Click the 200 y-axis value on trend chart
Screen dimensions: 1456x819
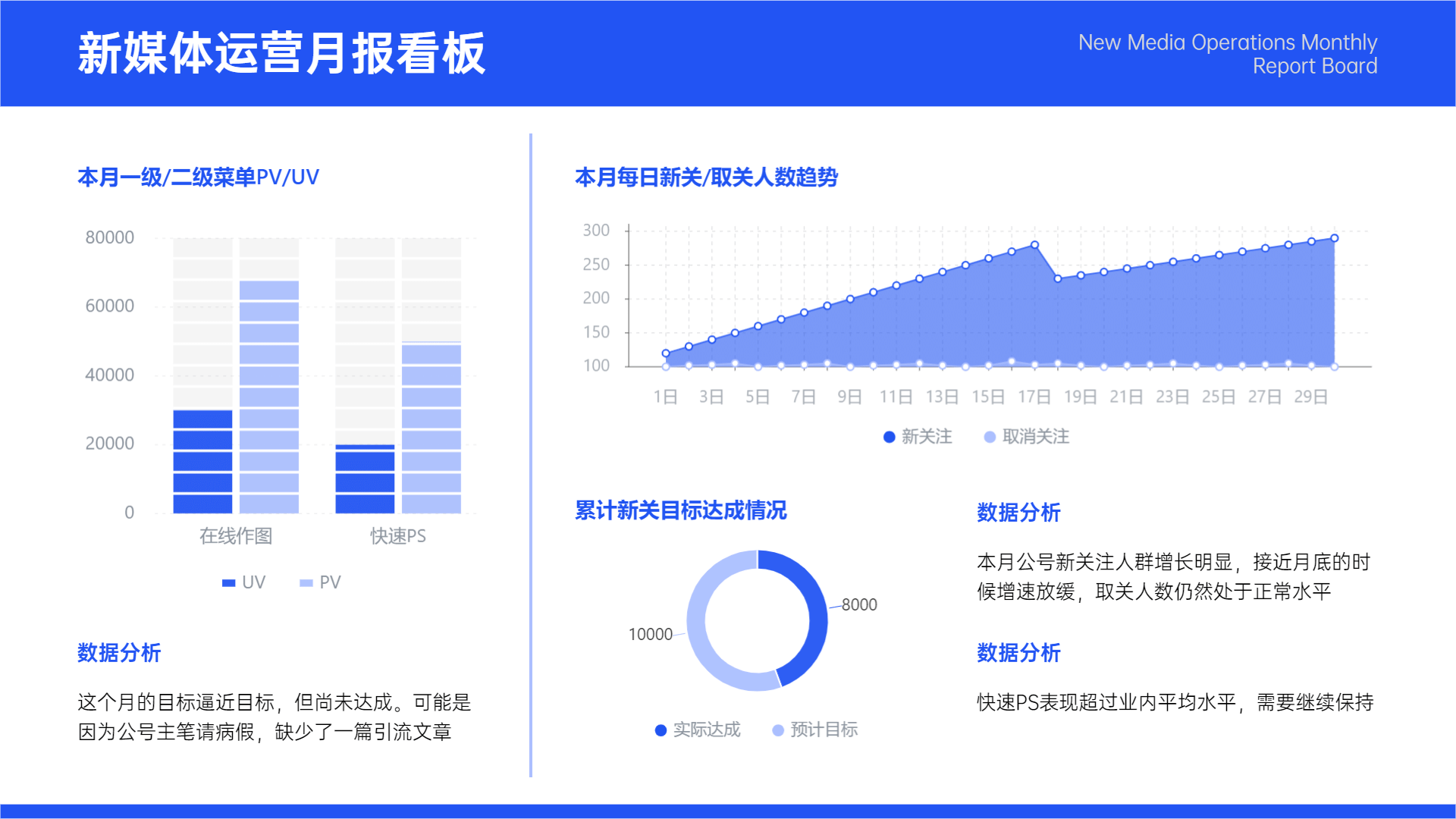tap(596, 298)
